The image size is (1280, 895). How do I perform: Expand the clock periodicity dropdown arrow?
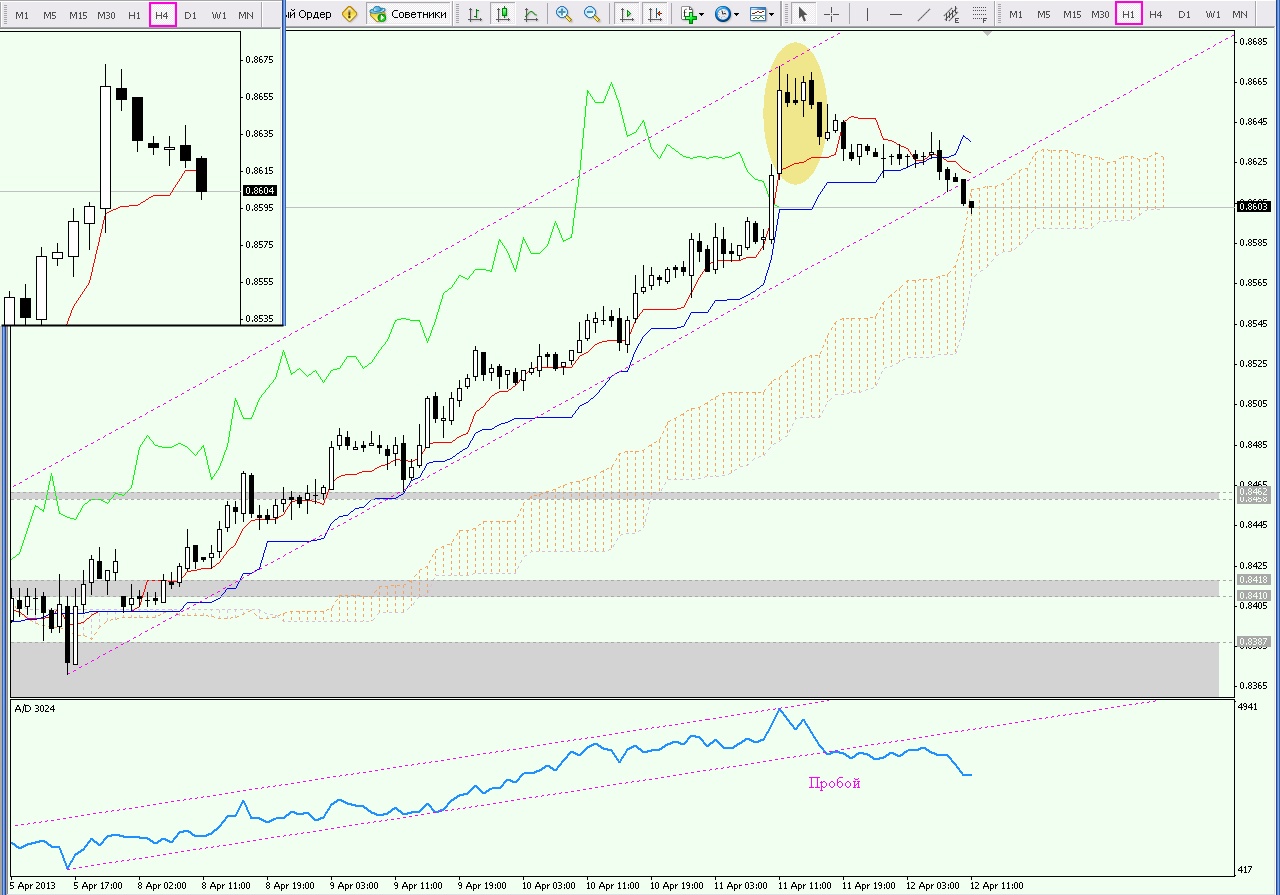tap(737, 15)
